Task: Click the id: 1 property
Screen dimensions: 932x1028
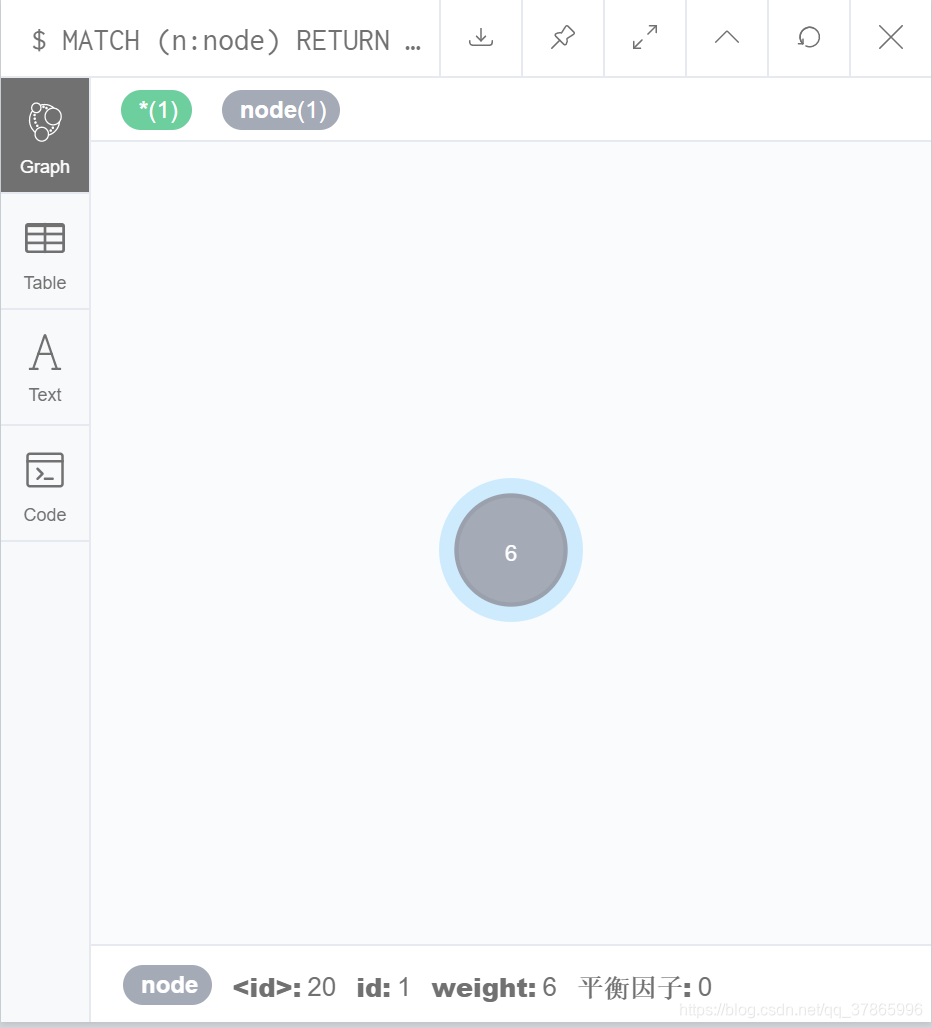Action: [383, 987]
